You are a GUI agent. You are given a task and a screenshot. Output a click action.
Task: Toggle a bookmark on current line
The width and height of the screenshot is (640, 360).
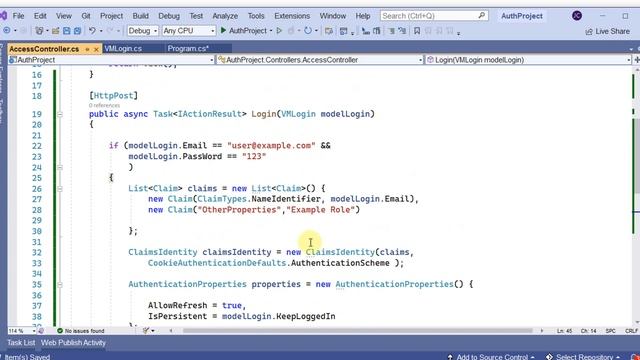pos(417,31)
